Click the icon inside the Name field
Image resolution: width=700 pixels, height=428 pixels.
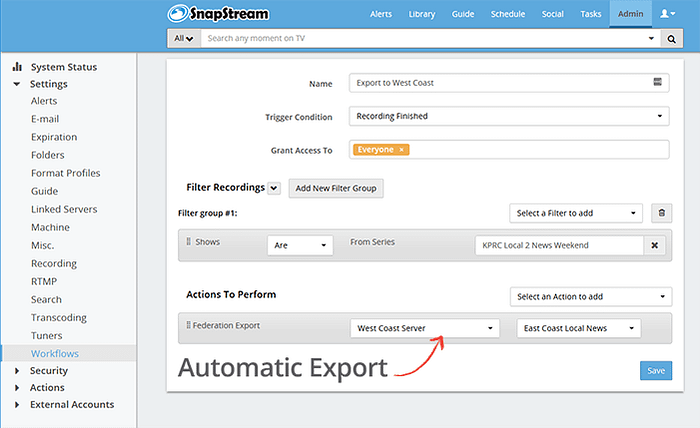pyautogui.click(x=657, y=82)
